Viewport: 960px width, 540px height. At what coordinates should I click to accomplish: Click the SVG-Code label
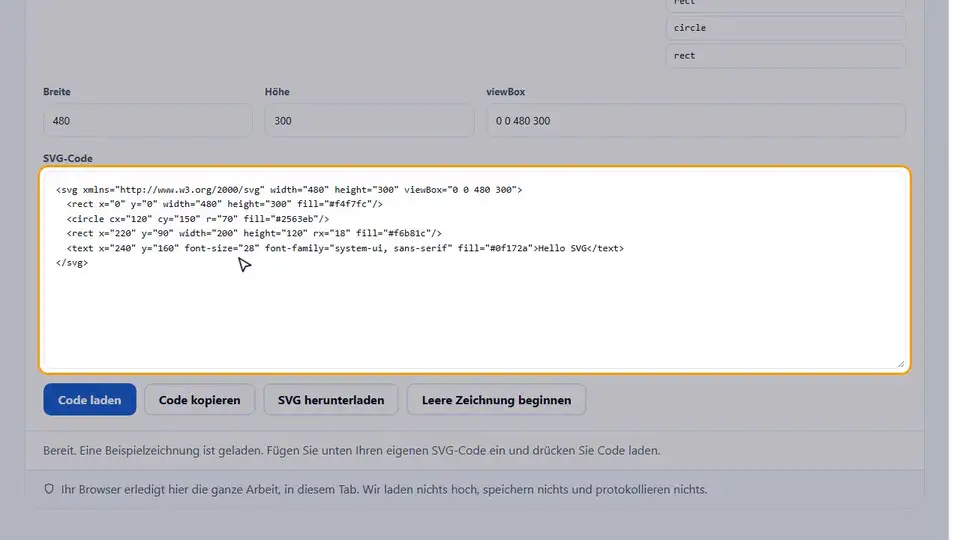[x=68, y=159]
